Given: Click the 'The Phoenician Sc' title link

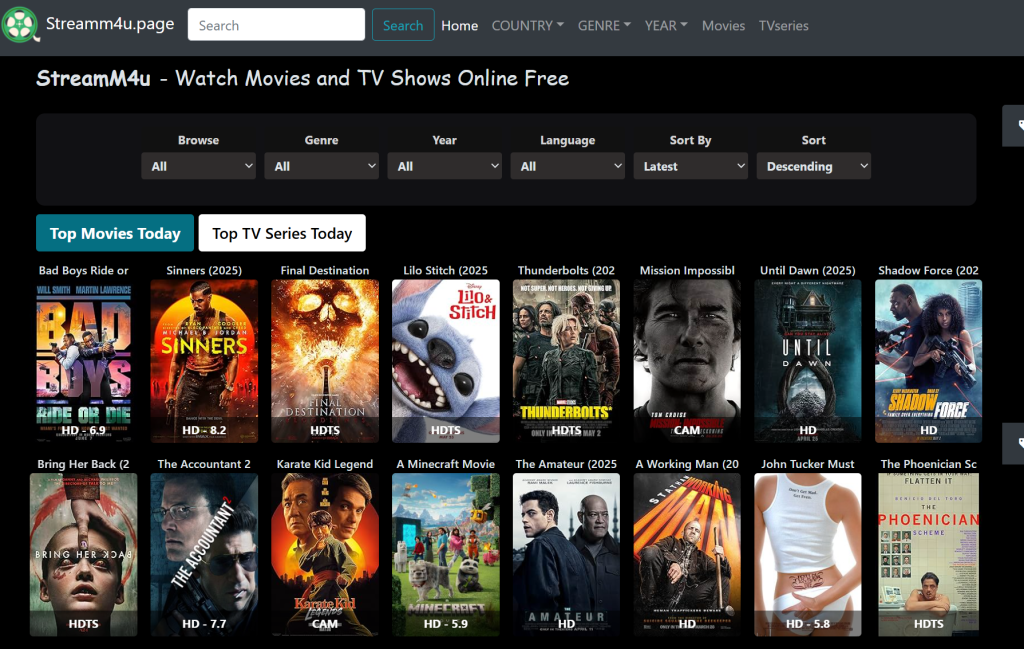Looking at the screenshot, I should tap(929, 464).
